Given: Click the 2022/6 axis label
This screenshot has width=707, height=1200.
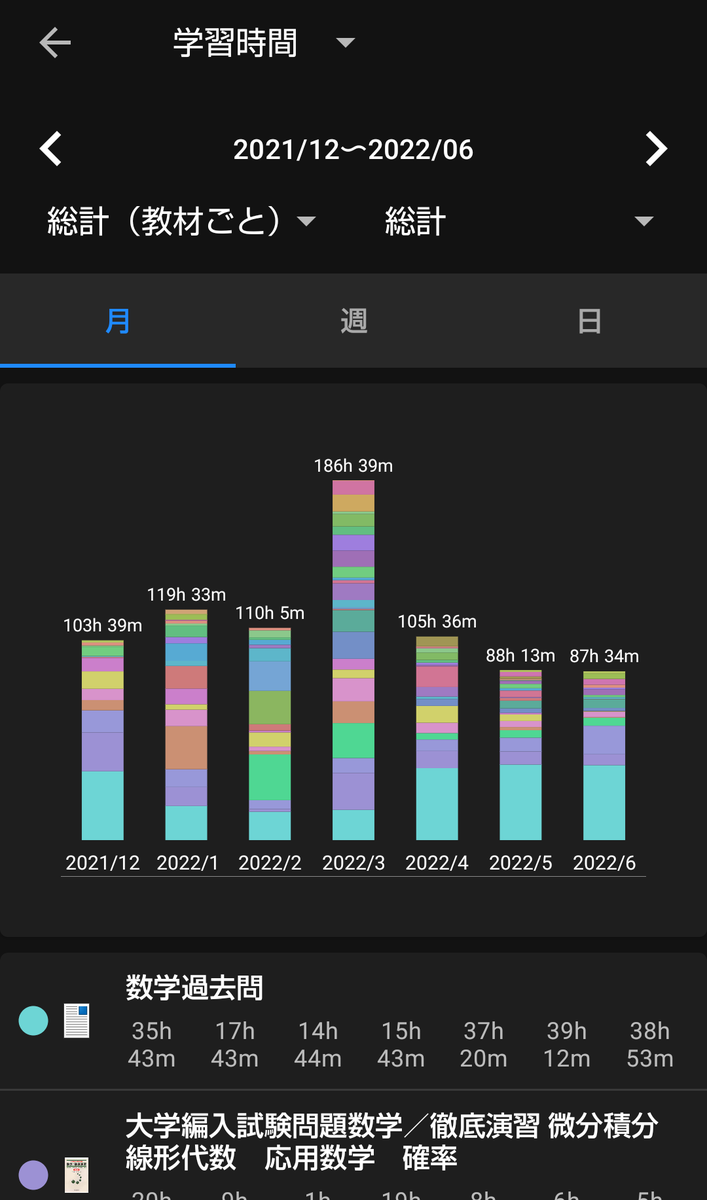Looking at the screenshot, I should click(604, 863).
